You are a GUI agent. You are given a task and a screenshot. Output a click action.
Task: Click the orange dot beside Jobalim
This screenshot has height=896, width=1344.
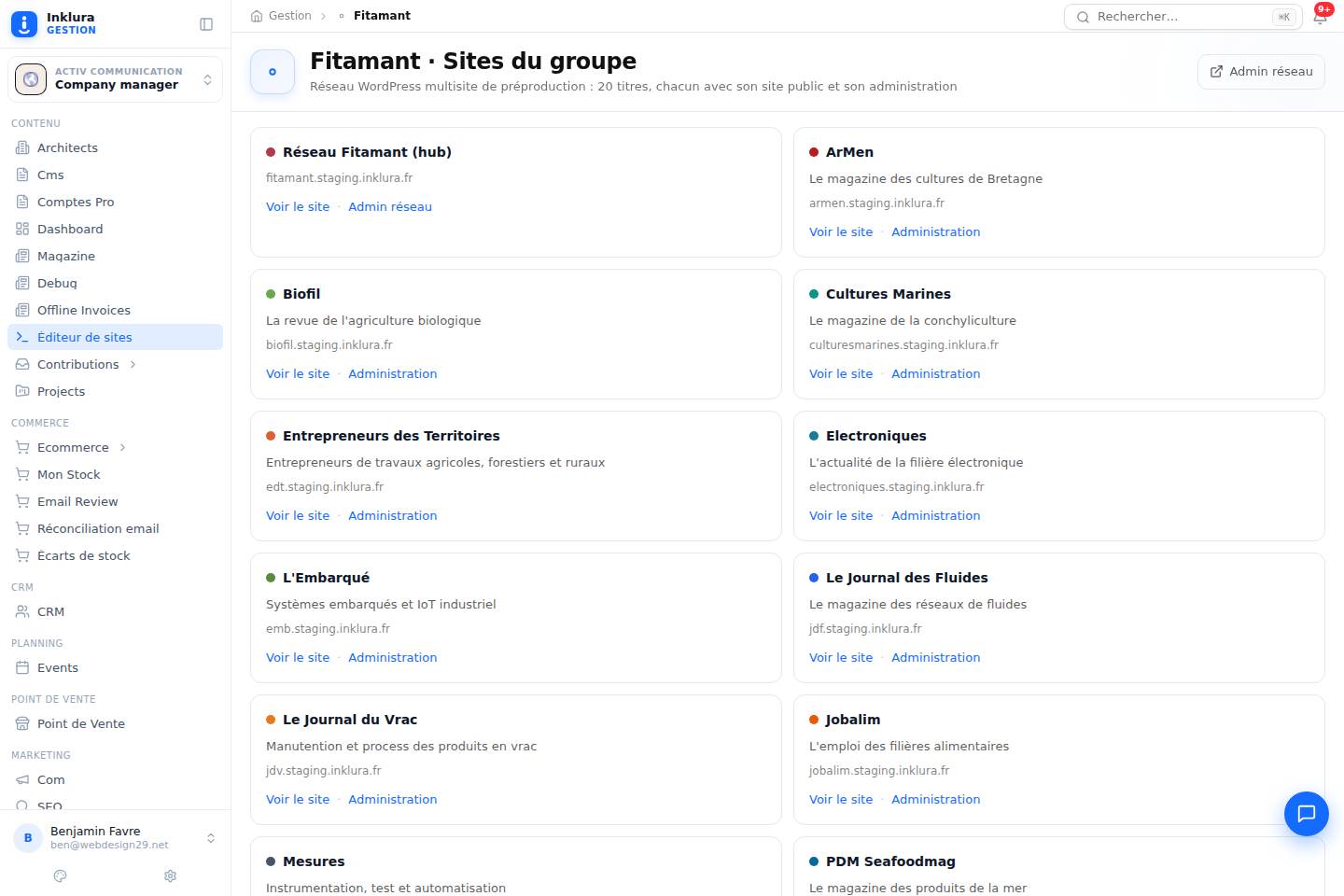click(814, 720)
